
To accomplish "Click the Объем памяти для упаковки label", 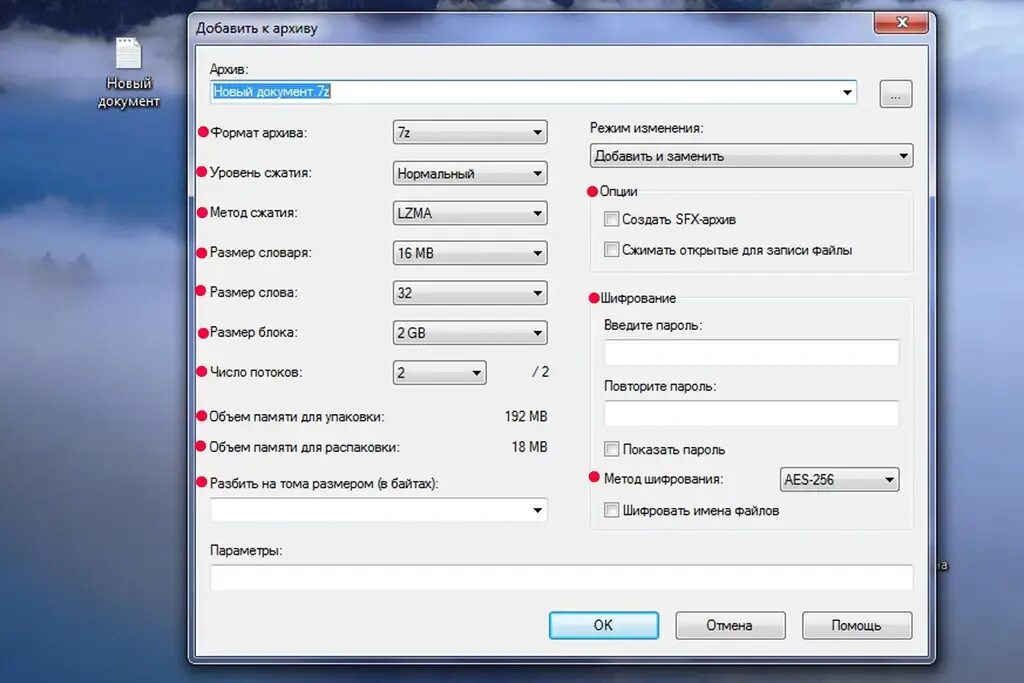I will (296, 417).
